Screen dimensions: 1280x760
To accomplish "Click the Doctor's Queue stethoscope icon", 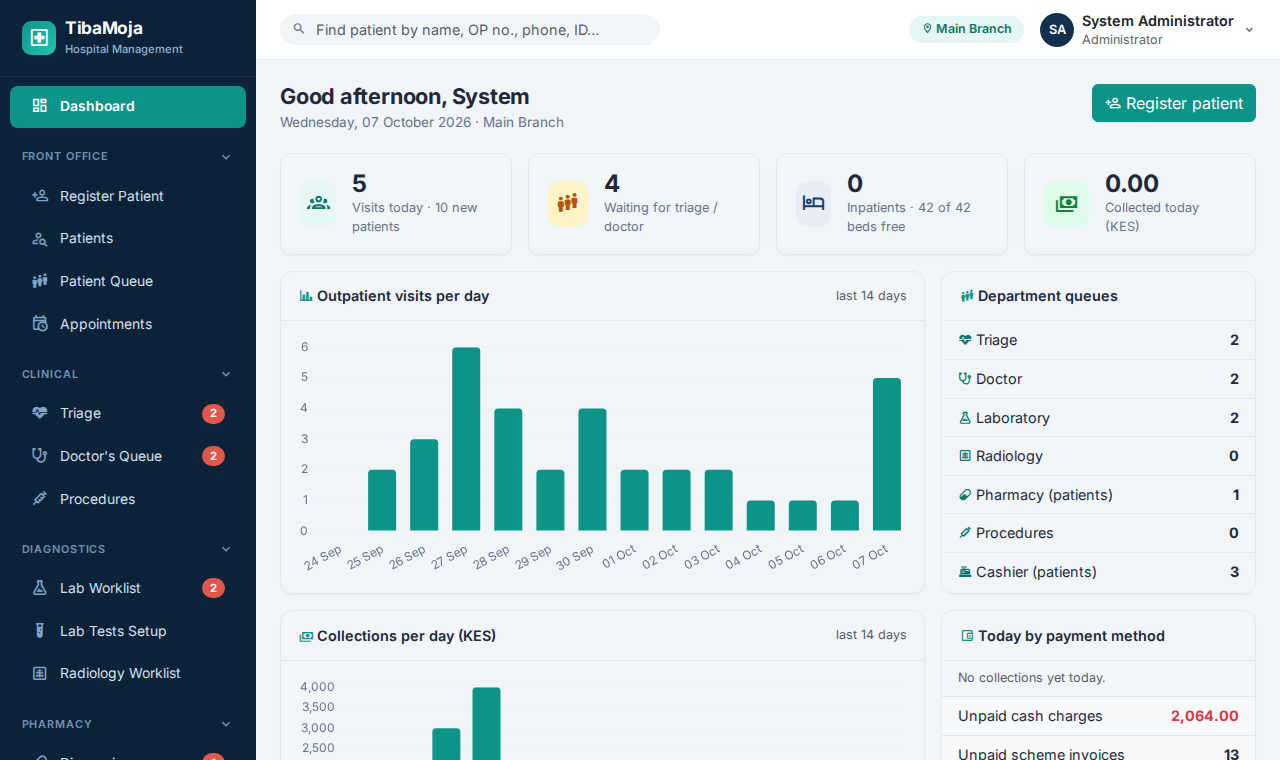I will pos(40,456).
